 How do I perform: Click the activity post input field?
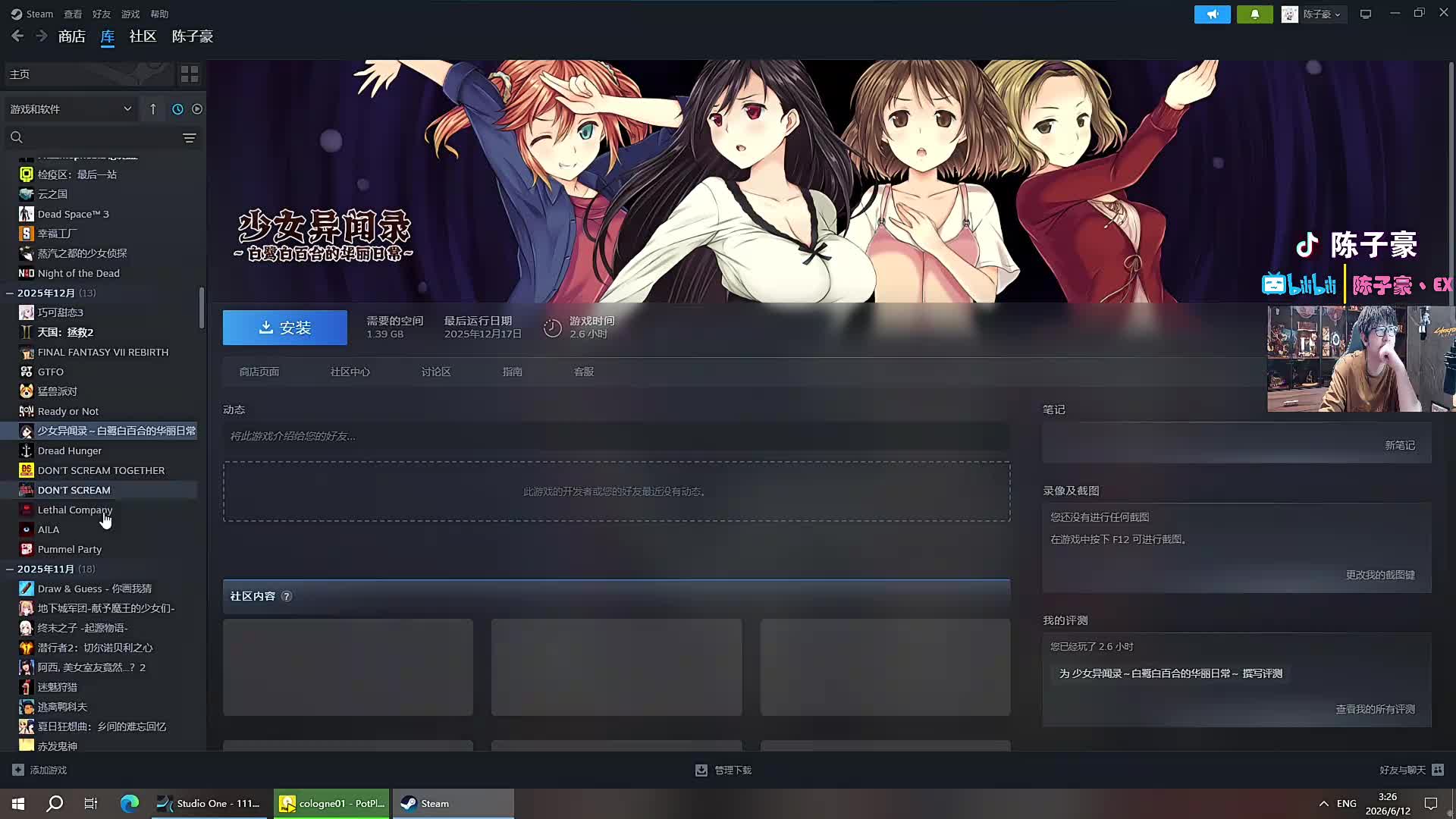coord(616,436)
